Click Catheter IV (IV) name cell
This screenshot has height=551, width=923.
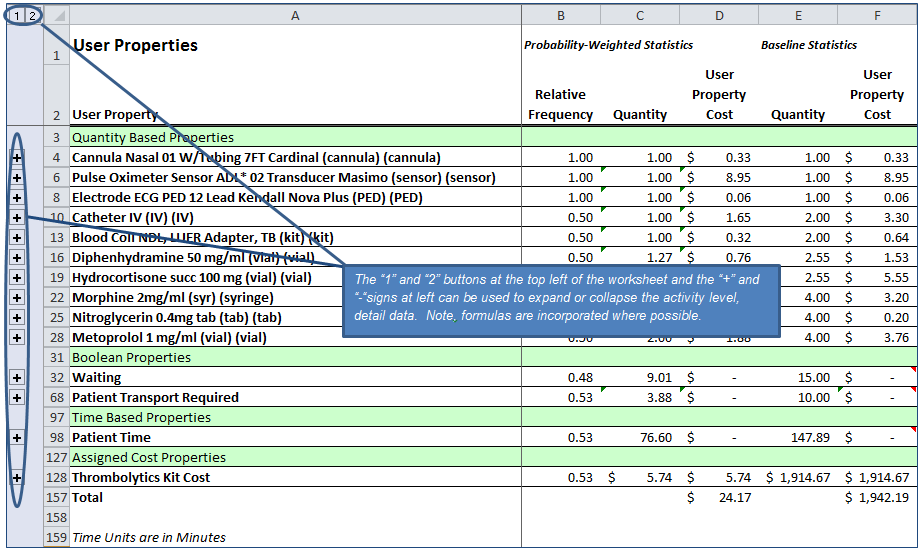pyautogui.click(x=295, y=218)
